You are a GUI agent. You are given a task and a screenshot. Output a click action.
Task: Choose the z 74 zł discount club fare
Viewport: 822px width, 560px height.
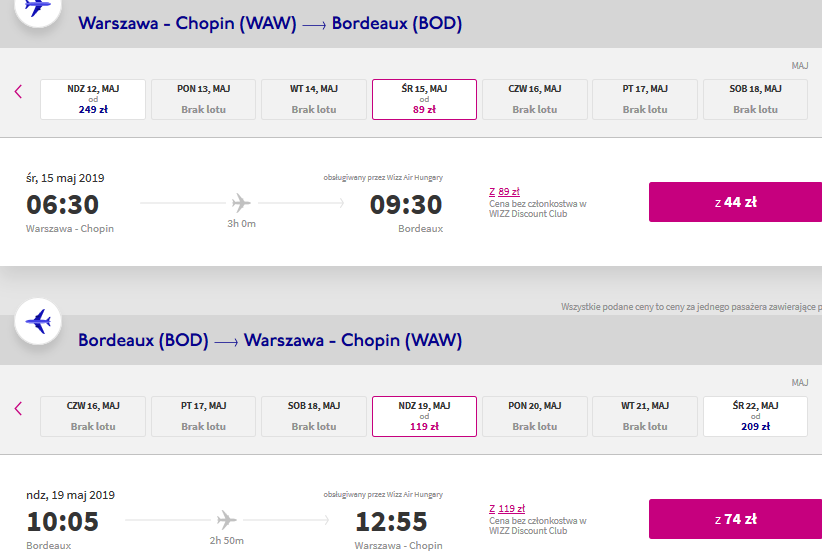(x=736, y=519)
